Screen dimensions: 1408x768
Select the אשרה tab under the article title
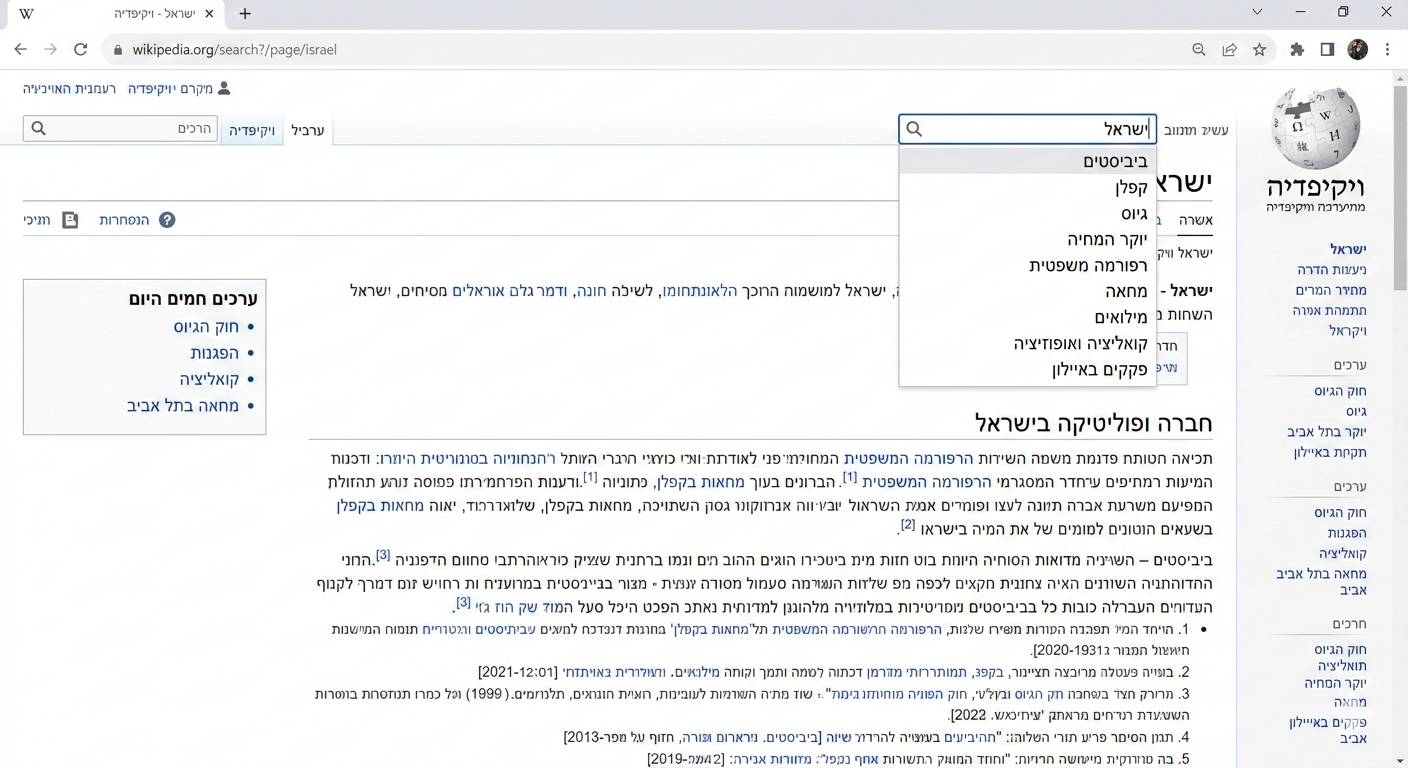(1195, 220)
